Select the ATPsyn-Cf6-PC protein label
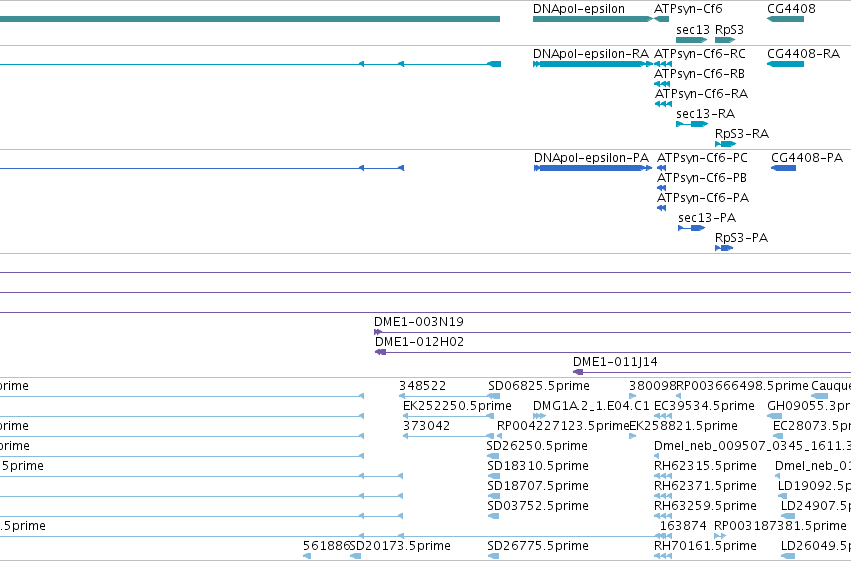851x561 pixels. point(702,158)
